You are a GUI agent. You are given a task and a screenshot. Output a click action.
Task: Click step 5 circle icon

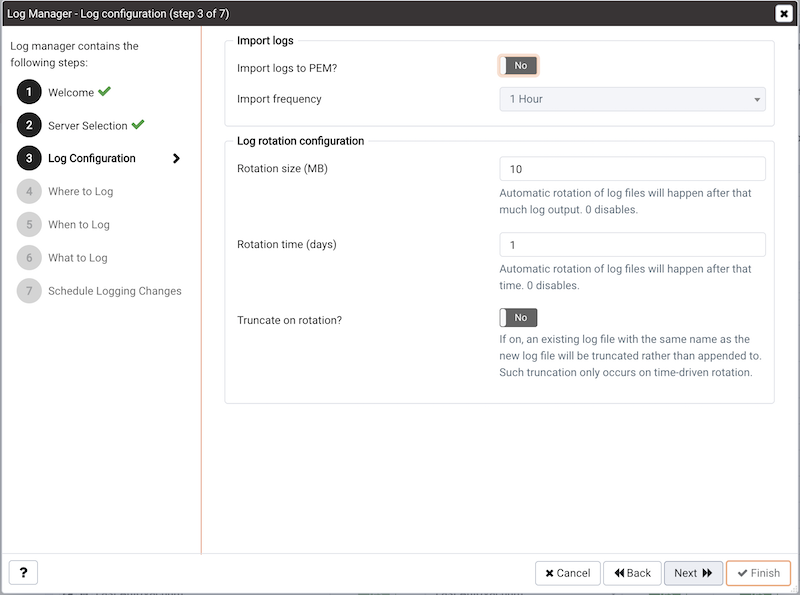click(x=29, y=225)
